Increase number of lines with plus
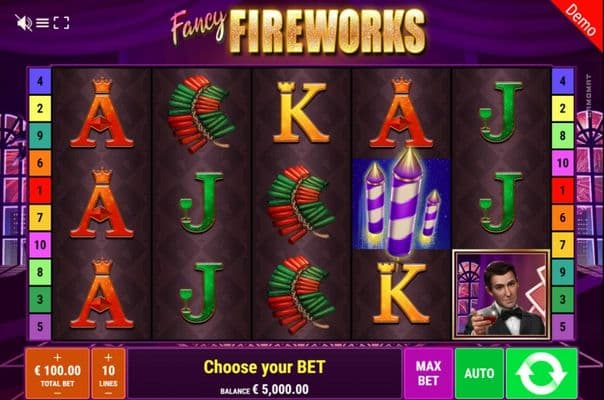604x400 pixels. point(108,357)
